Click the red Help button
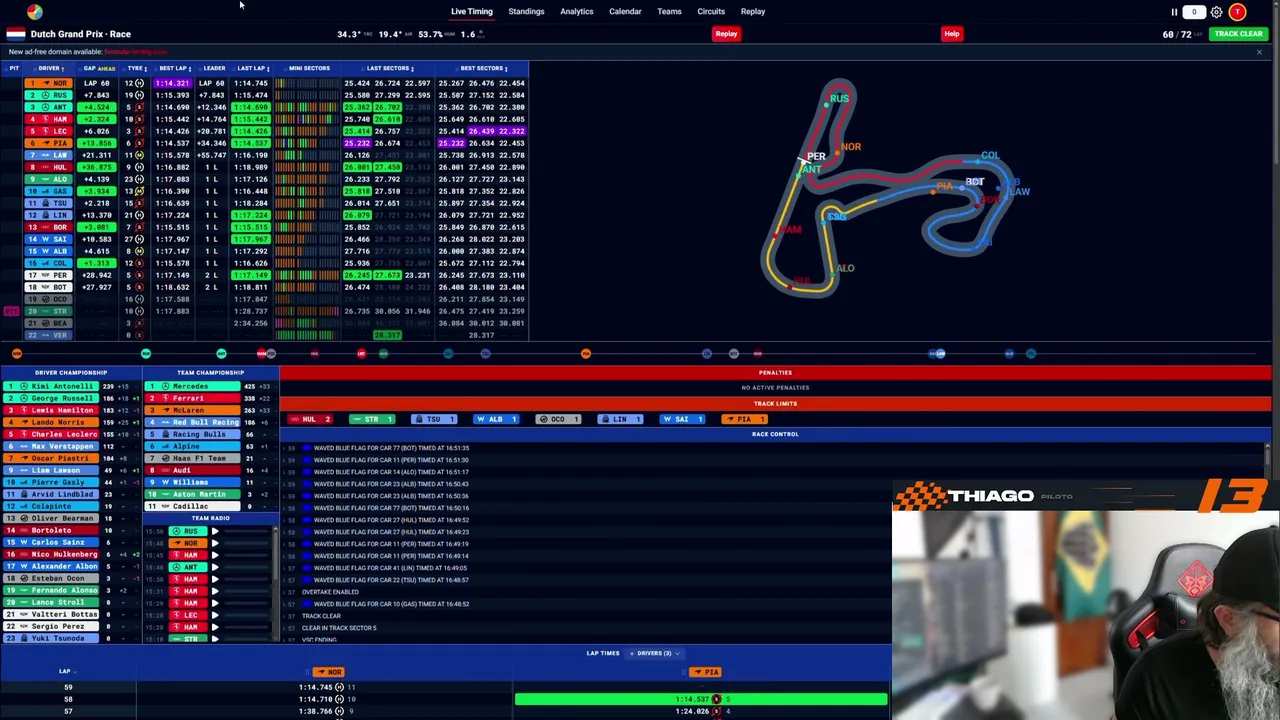This screenshot has height=720, width=1280. coord(952,34)
